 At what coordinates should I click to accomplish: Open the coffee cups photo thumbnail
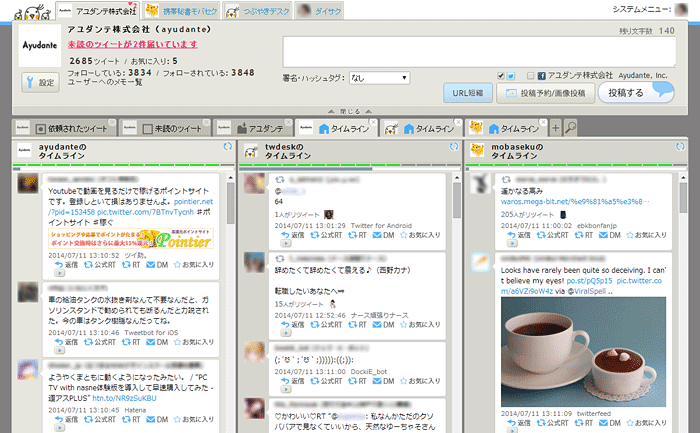click(583, 352)
